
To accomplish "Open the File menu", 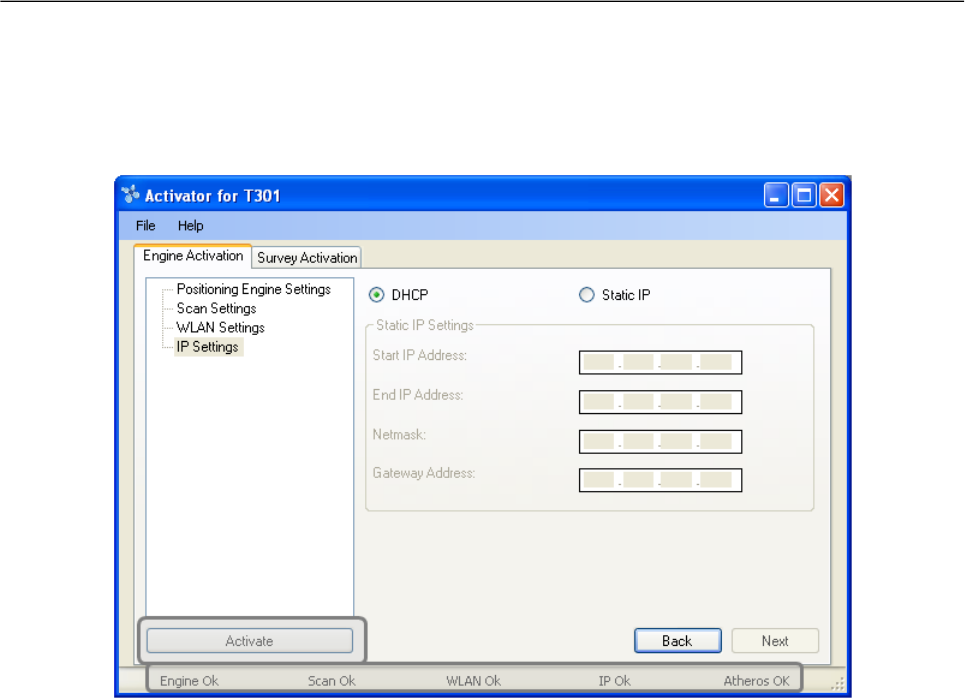I will point(145,226).
